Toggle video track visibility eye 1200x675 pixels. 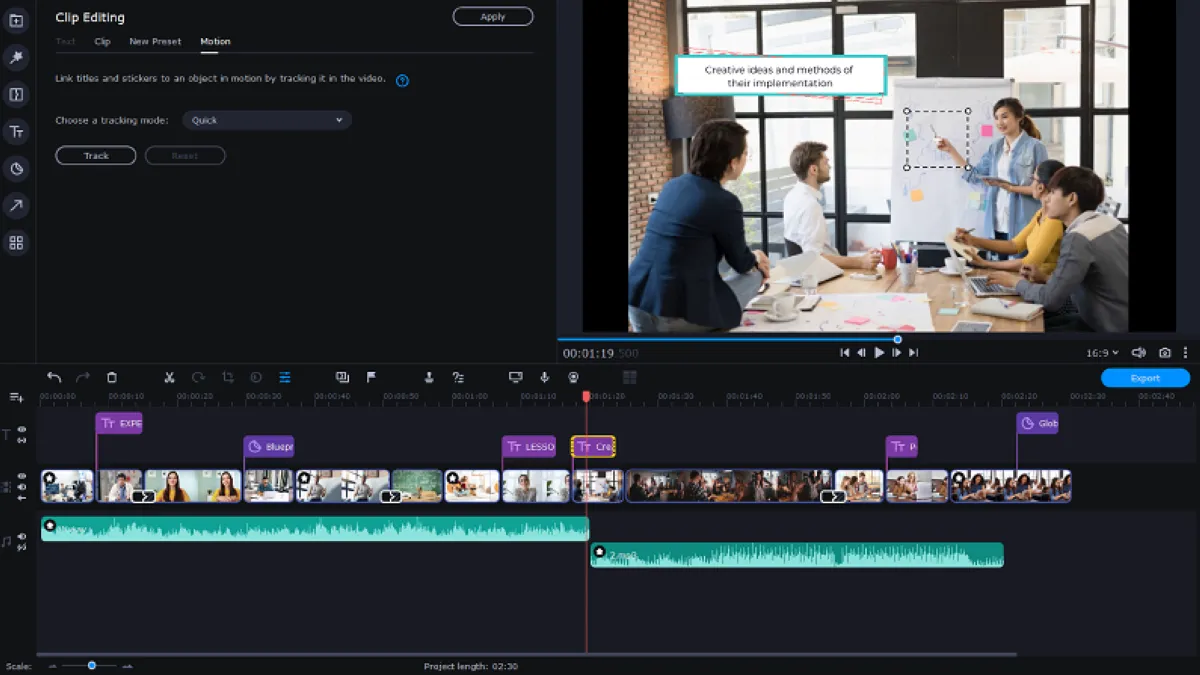coord(21,477)
